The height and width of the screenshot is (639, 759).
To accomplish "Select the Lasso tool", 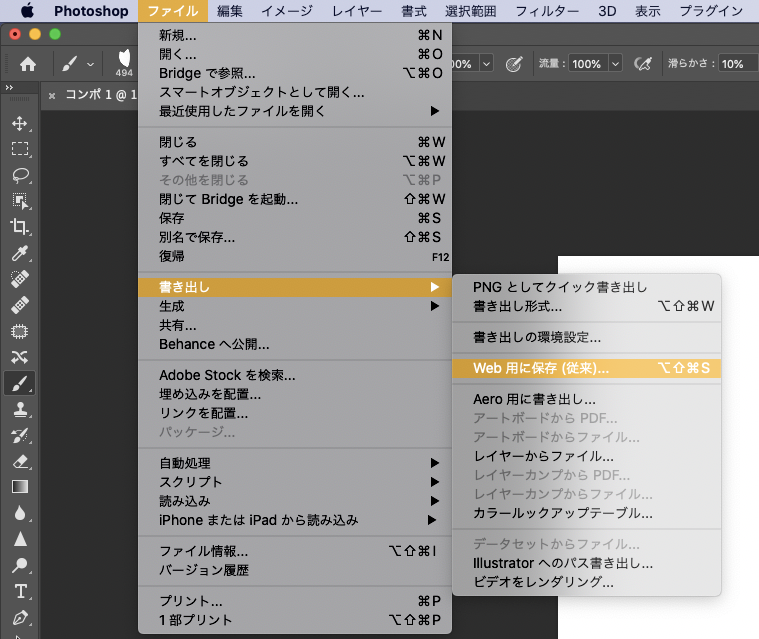I will click(19, 175).
